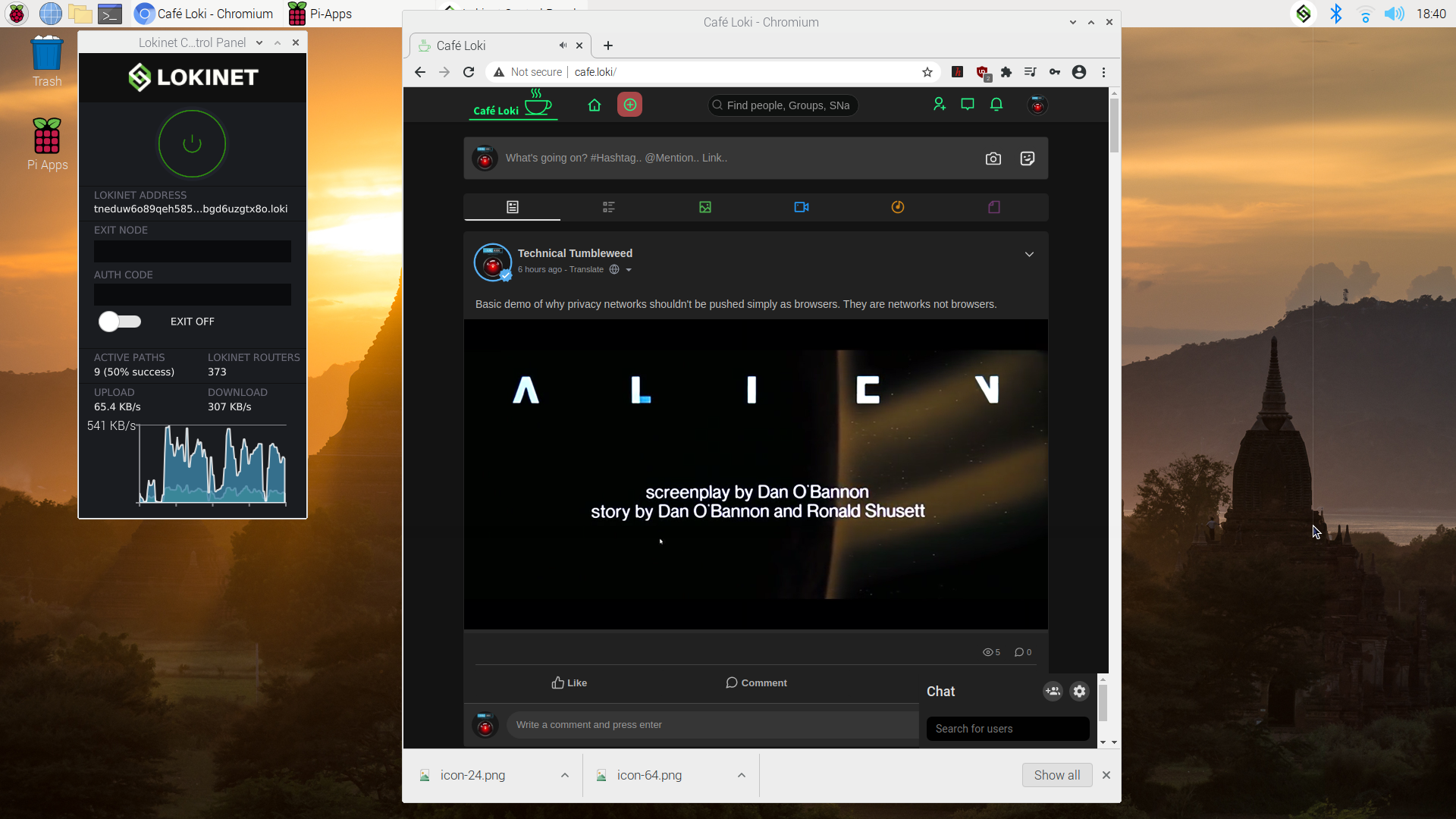Click the Comment button on the post
1456x819 pixels.
tap(756, 682)
